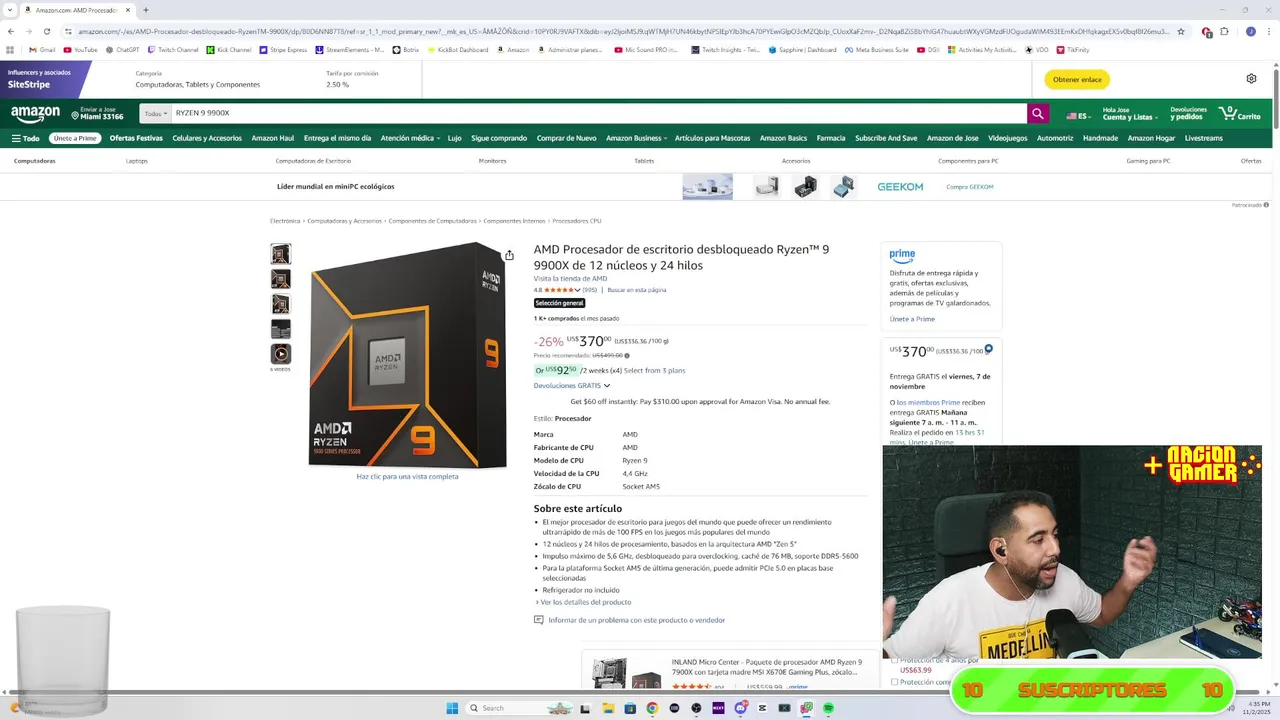Play the product video thumbnail
The image size is (1280, 720).
tap(281, 354)
